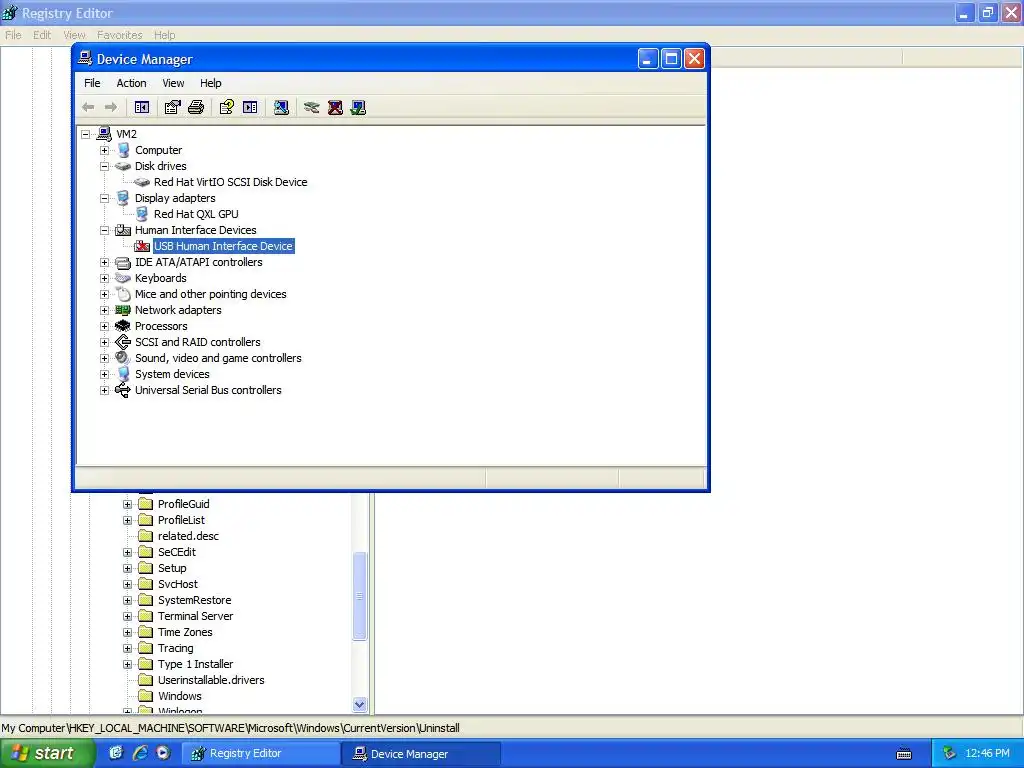Click the Print toolbar icon

[196, 107]
